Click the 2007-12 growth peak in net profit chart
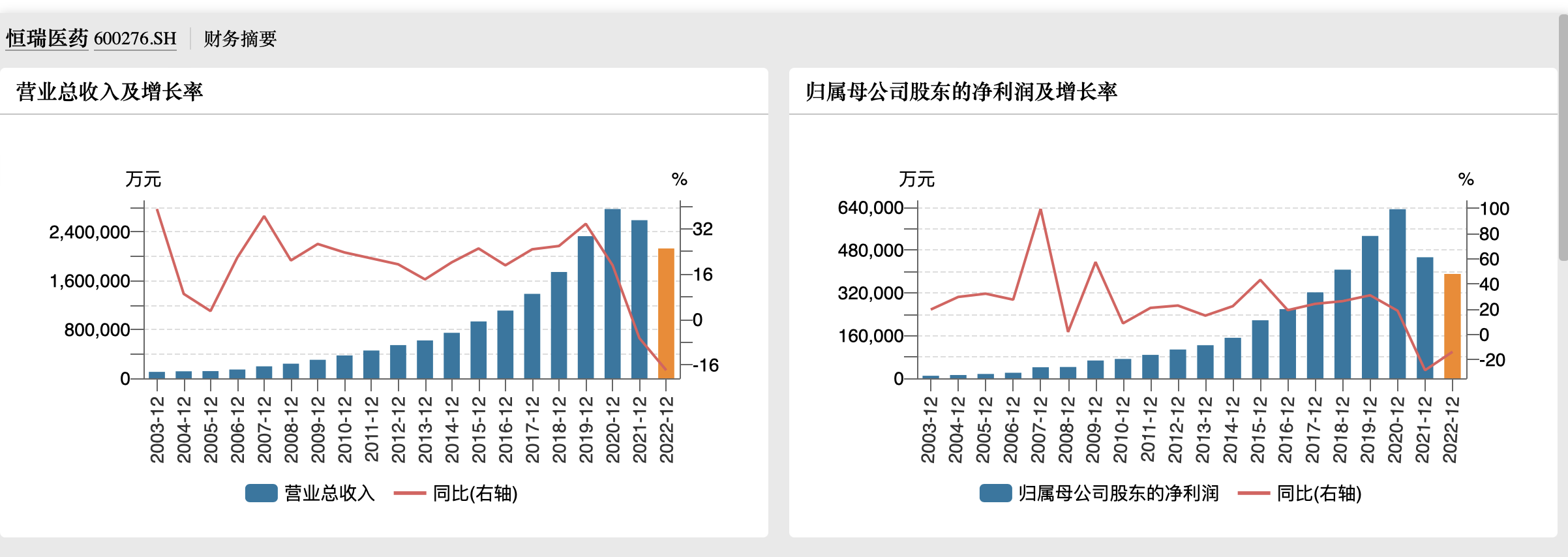Screen dimensions: 1568x557 click(1040, 210)
